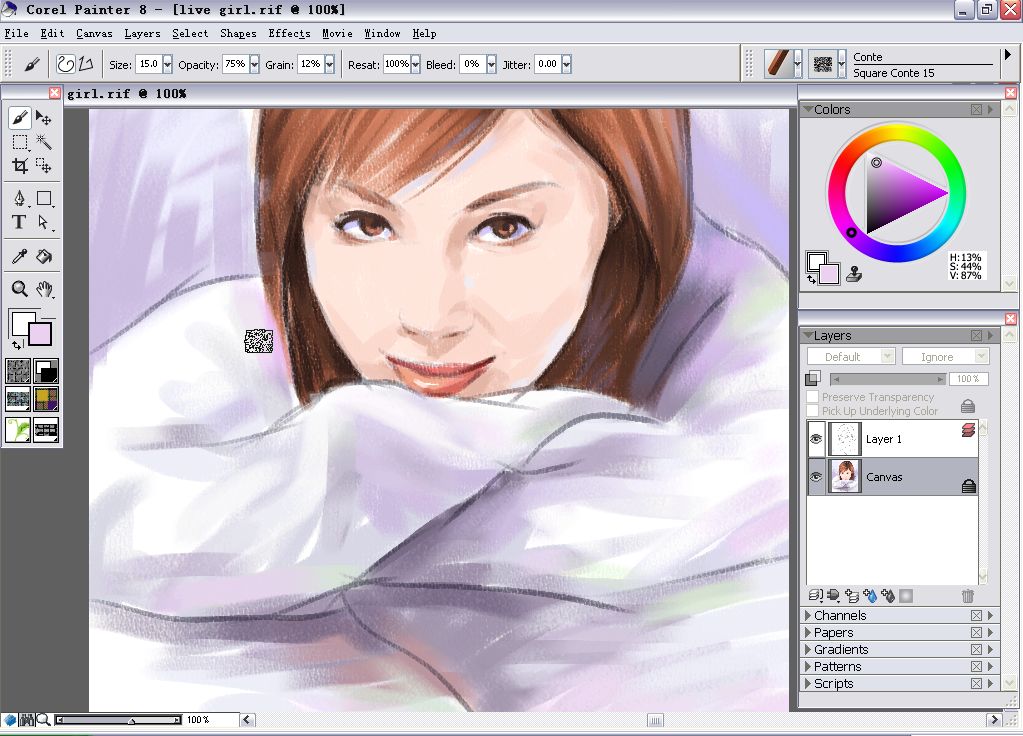
Task: Open brush variant selector Square Conte 15
Action: (x=827, y=64)
